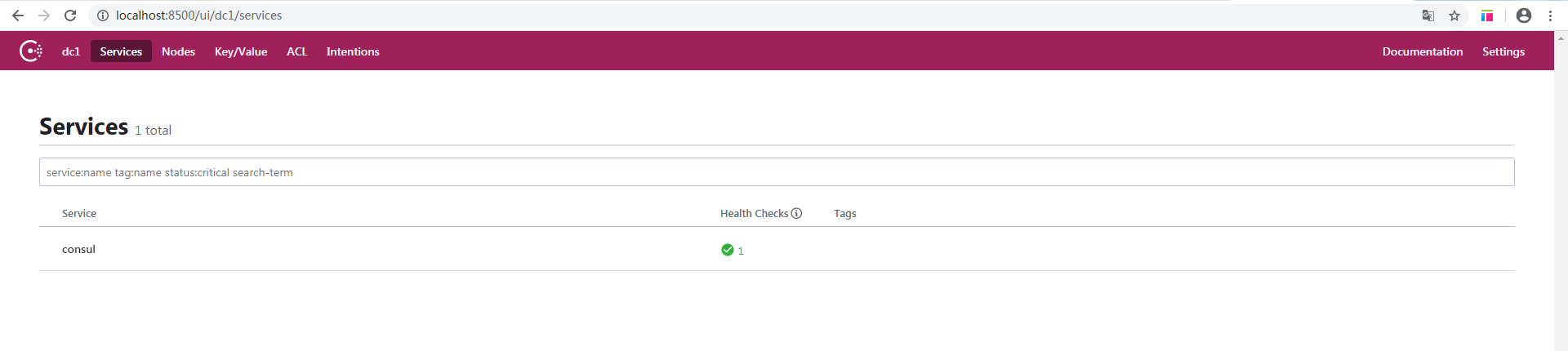The image size is (1568, 351).
Task: Open the Chrome three-dot menu
Action: pos(1550,16)
